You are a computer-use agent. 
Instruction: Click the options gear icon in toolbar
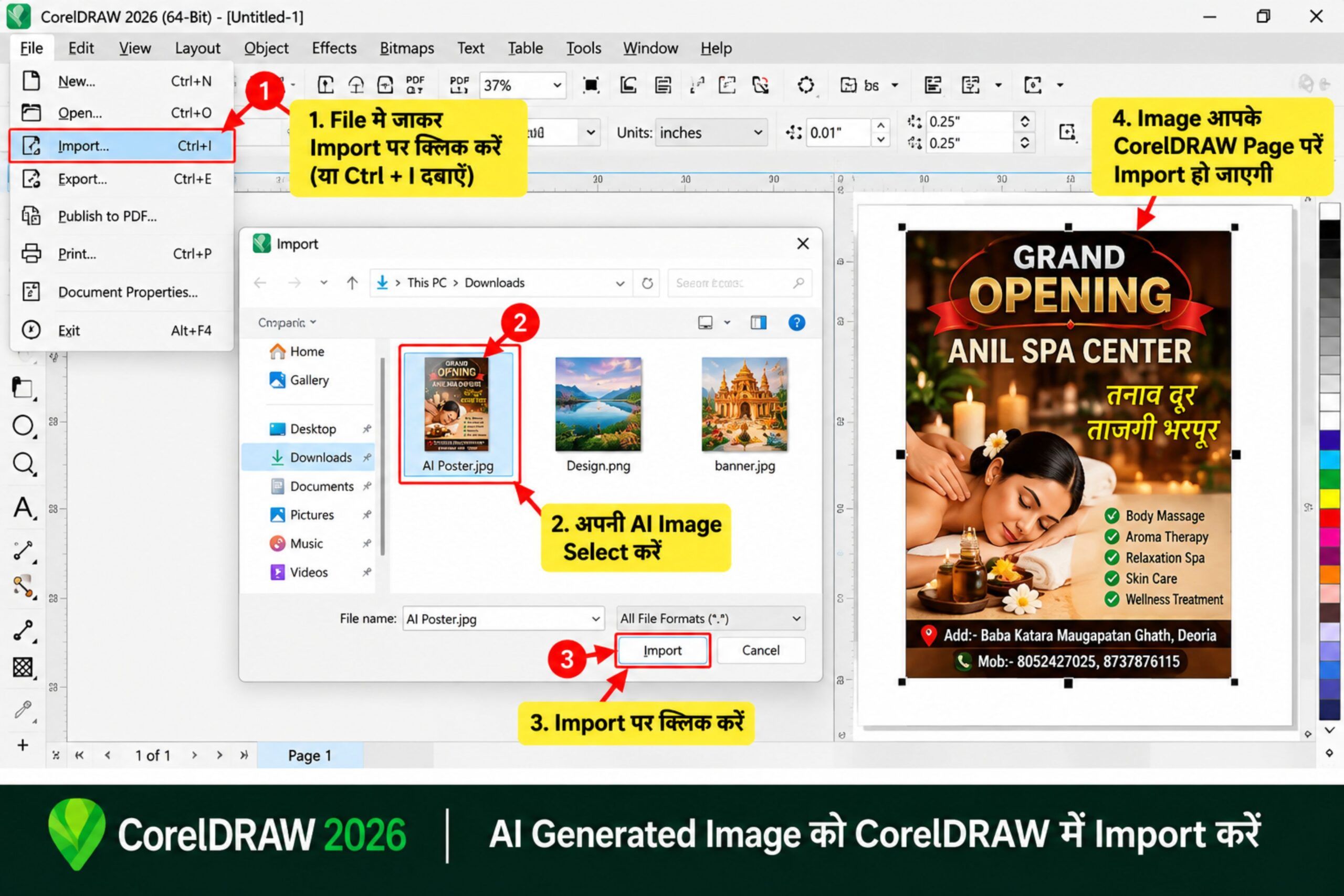pyautogui.click(x=806, y=85)
